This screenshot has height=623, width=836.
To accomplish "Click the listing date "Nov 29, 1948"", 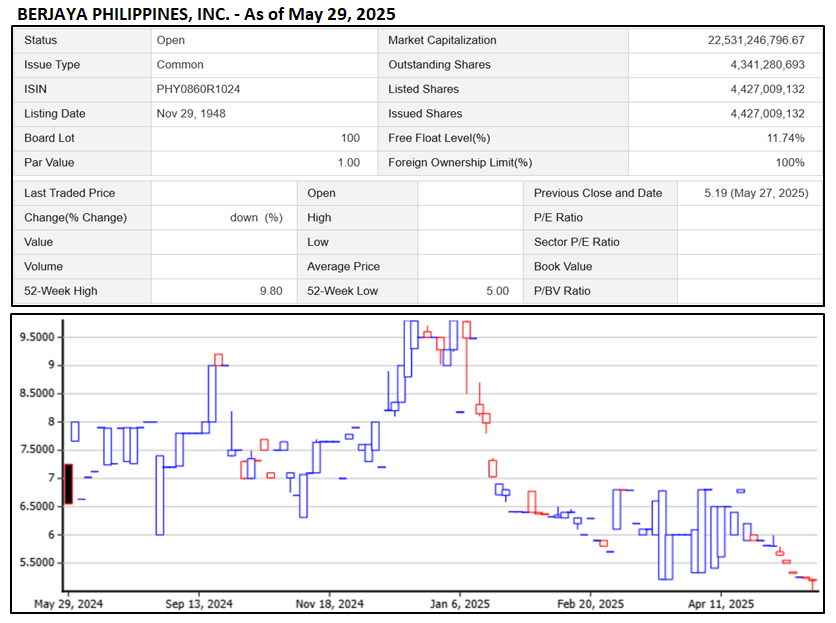I will pos(191,114).
